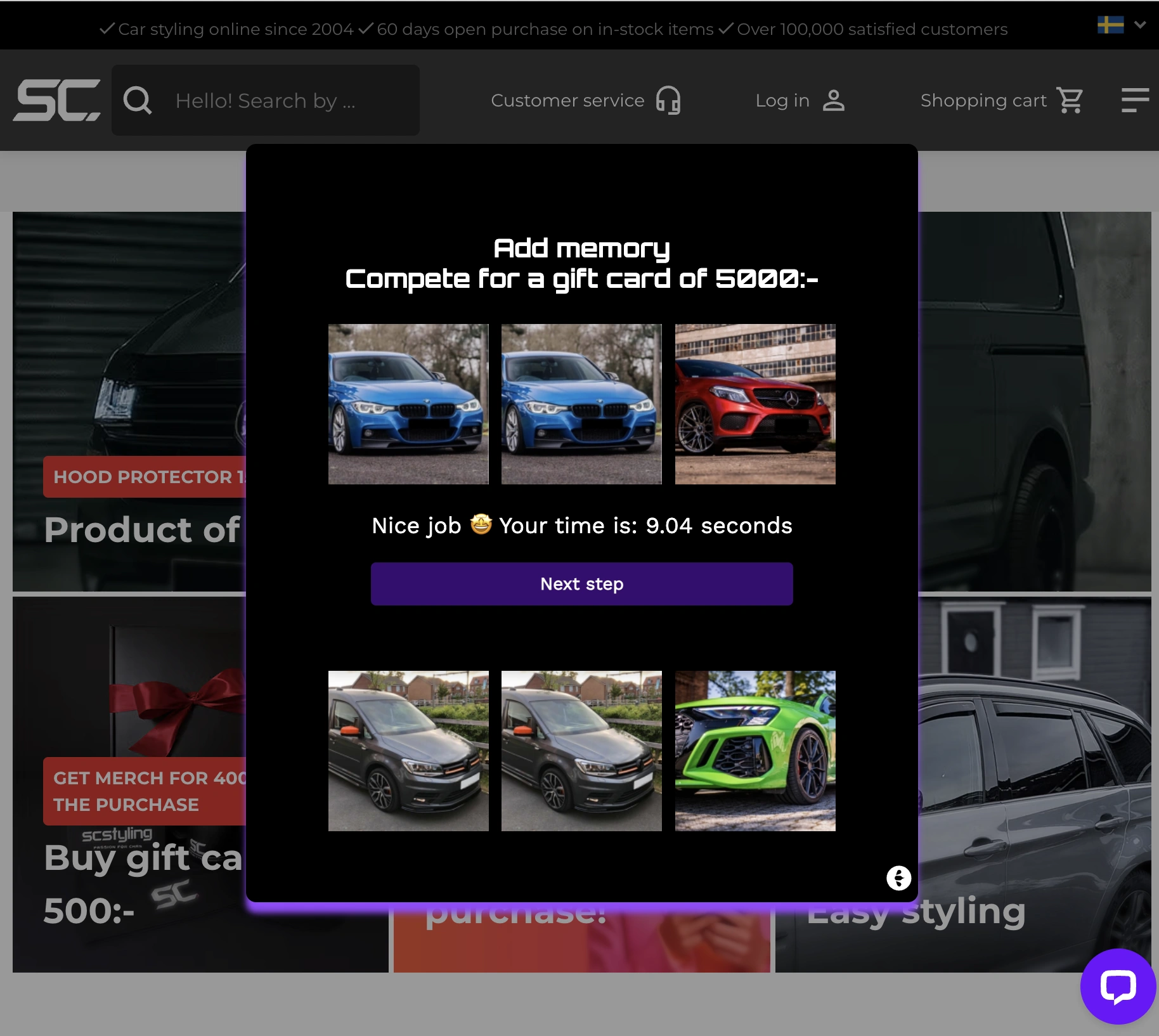This screenshot has width=1159, height=1036.
Task: Click the magnifying glass search icon
Action: click(x=138, y=100)
